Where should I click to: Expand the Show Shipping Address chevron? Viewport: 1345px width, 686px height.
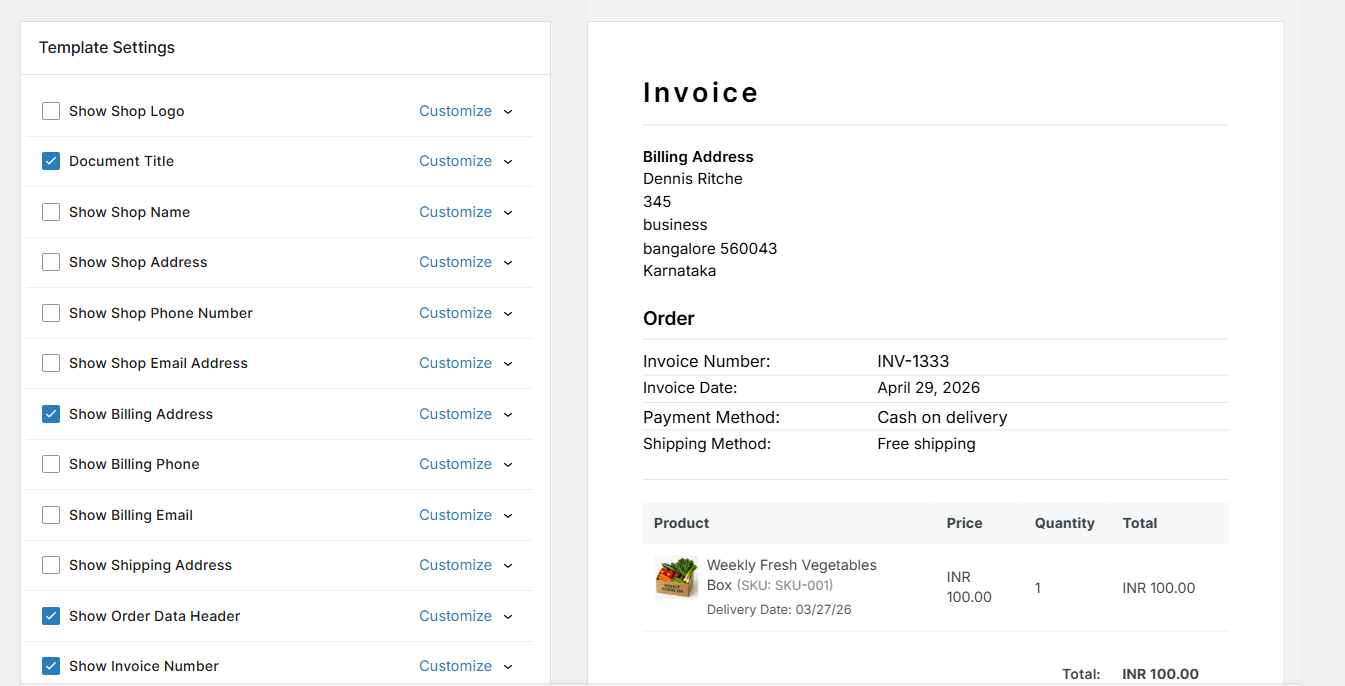click(508, 566)
